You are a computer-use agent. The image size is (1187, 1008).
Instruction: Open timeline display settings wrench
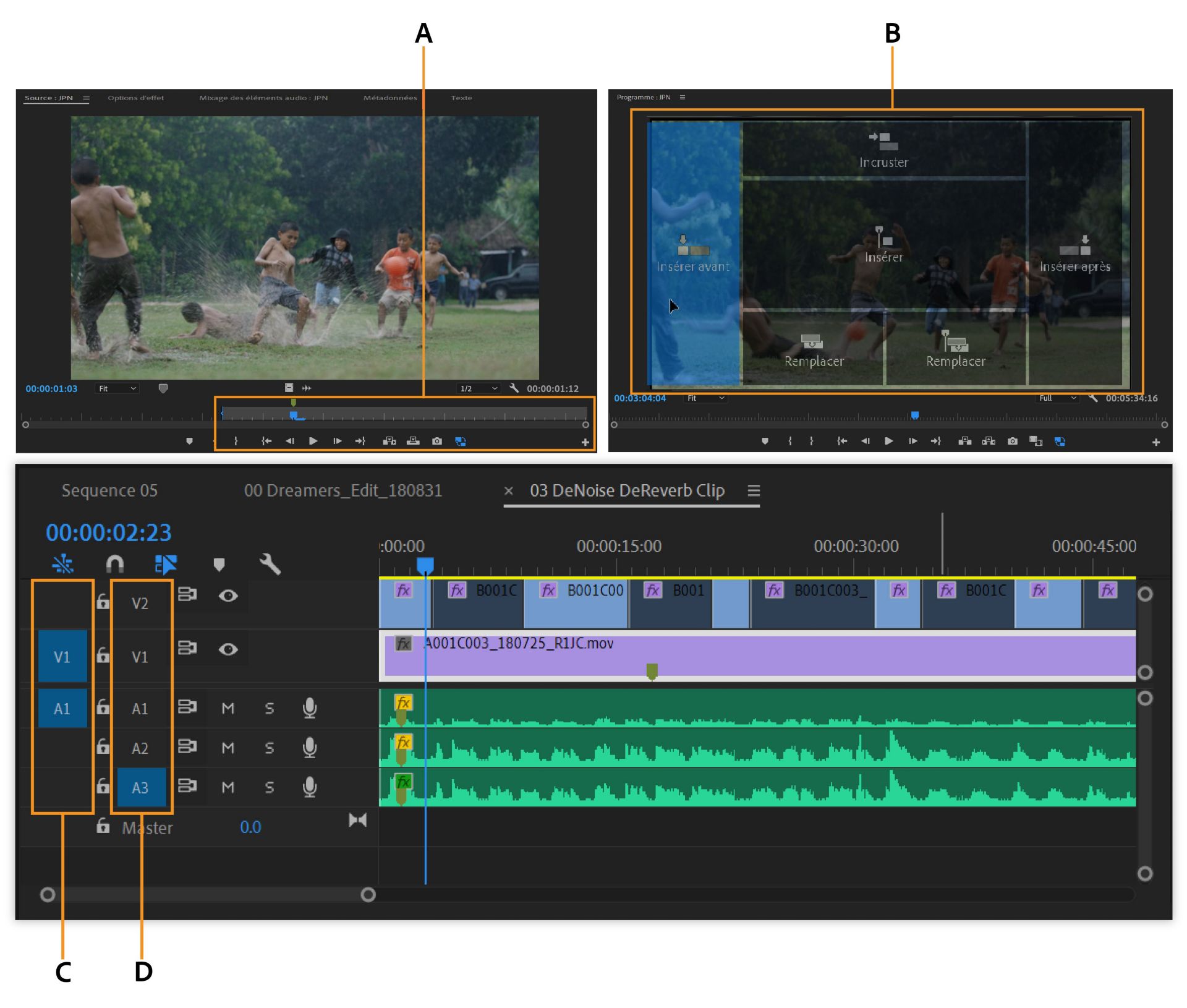pos(270,564)
